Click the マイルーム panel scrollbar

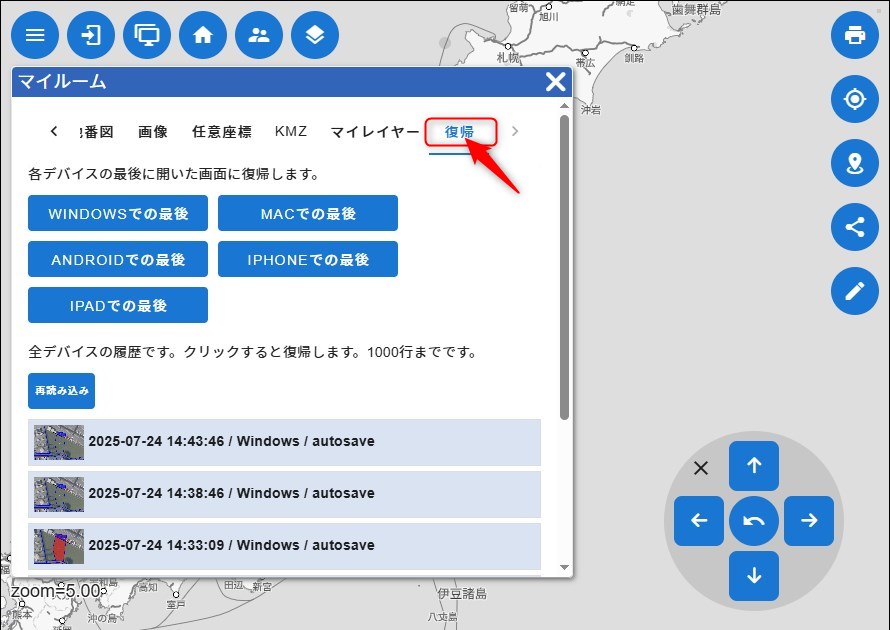point(565,270)
